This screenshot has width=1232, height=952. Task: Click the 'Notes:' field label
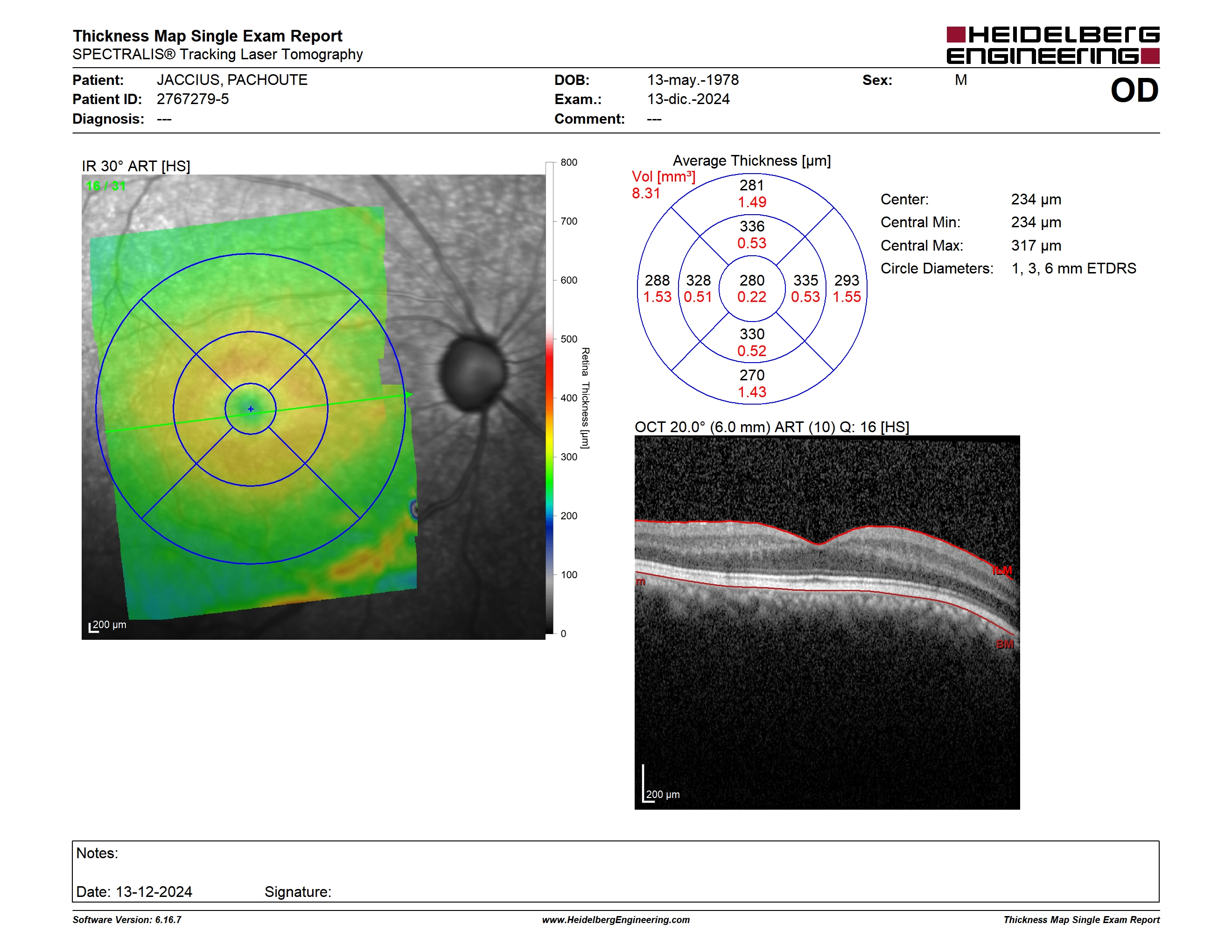(97, 854)
